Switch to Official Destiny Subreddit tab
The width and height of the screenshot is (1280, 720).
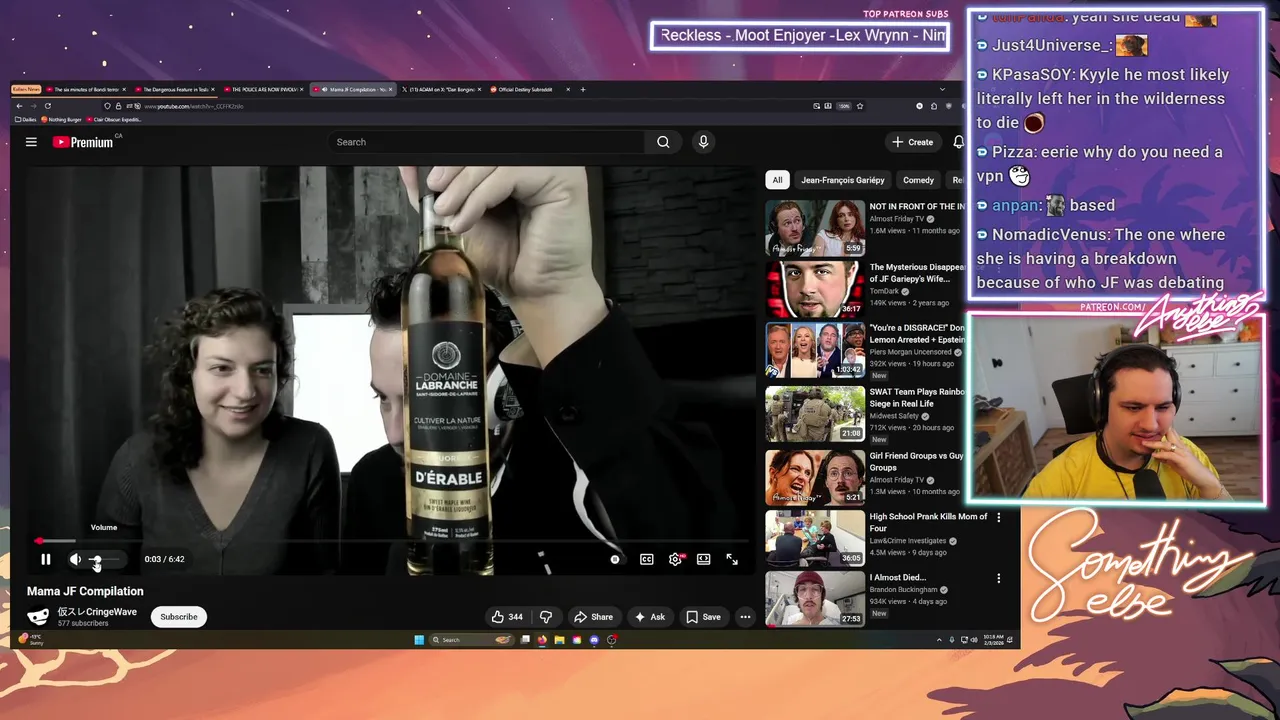click(531, 89)
